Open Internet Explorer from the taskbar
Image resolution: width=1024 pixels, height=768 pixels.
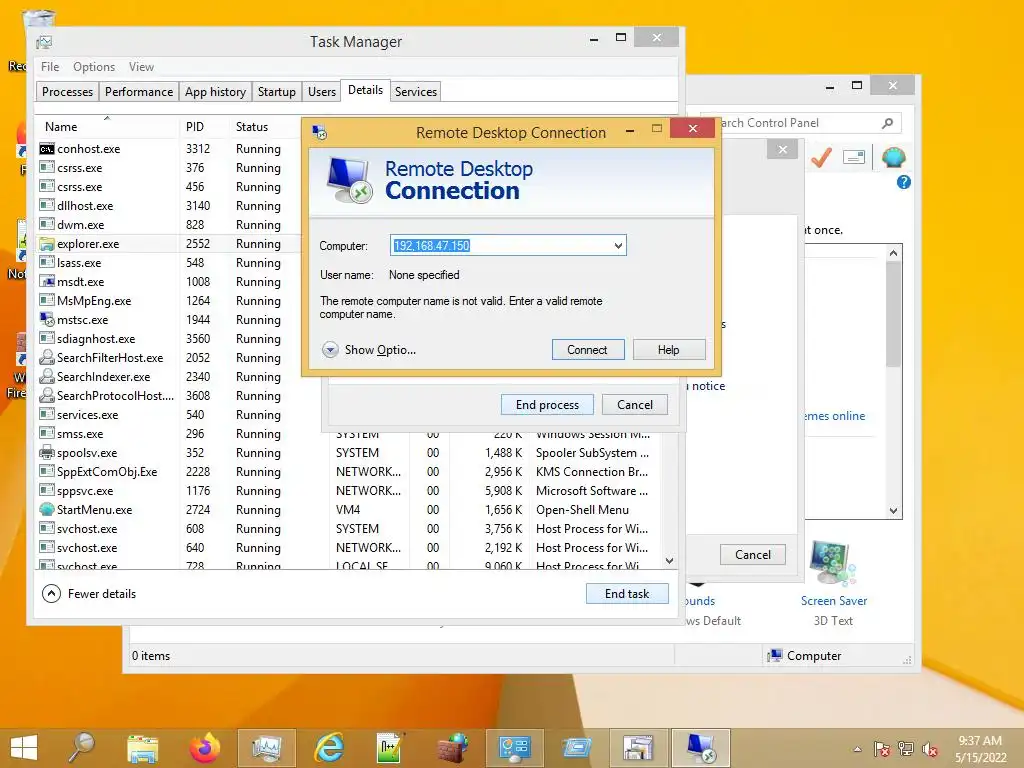point(328,748)
